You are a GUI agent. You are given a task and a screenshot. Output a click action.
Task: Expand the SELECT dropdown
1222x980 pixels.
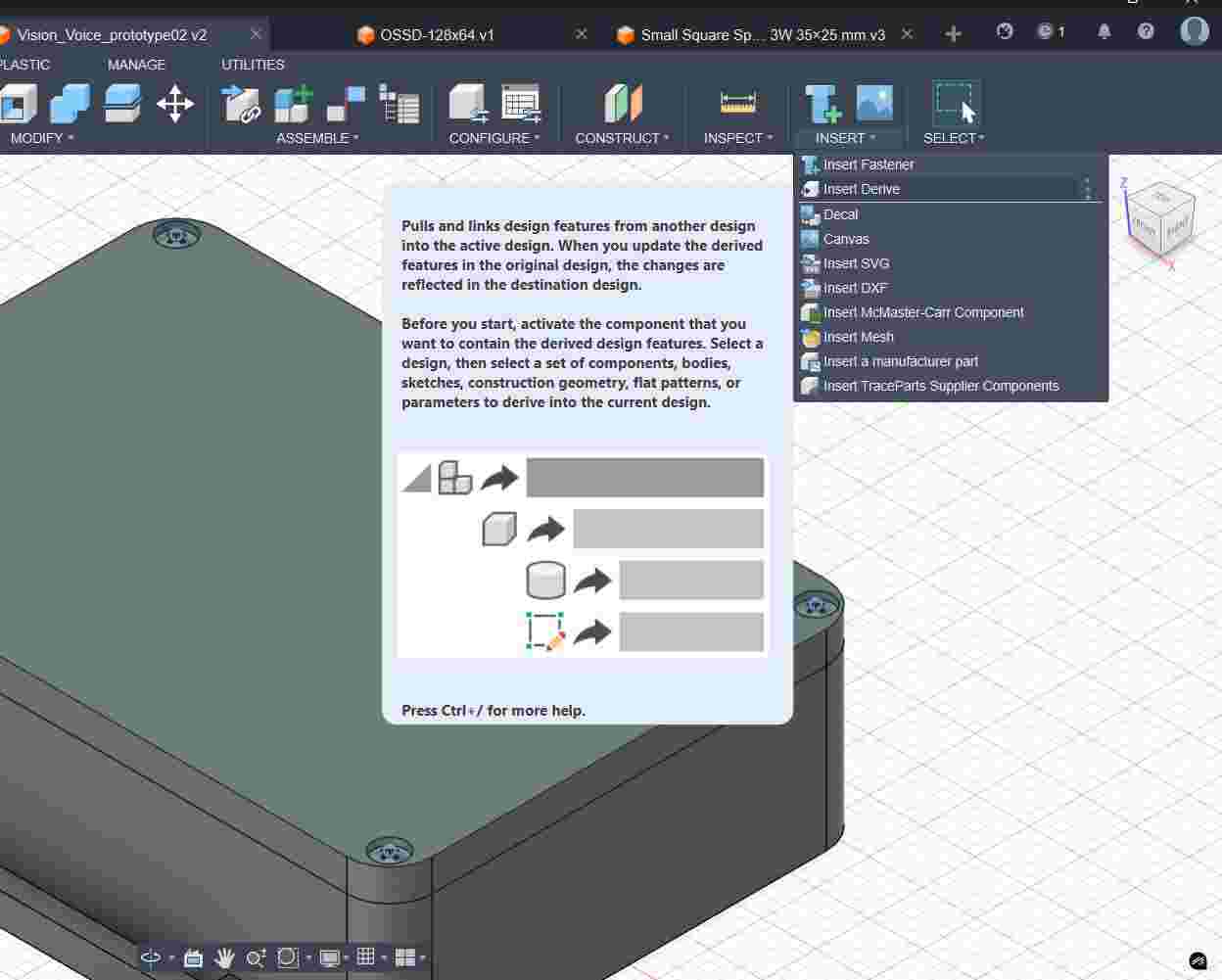(x=955, y=138)
